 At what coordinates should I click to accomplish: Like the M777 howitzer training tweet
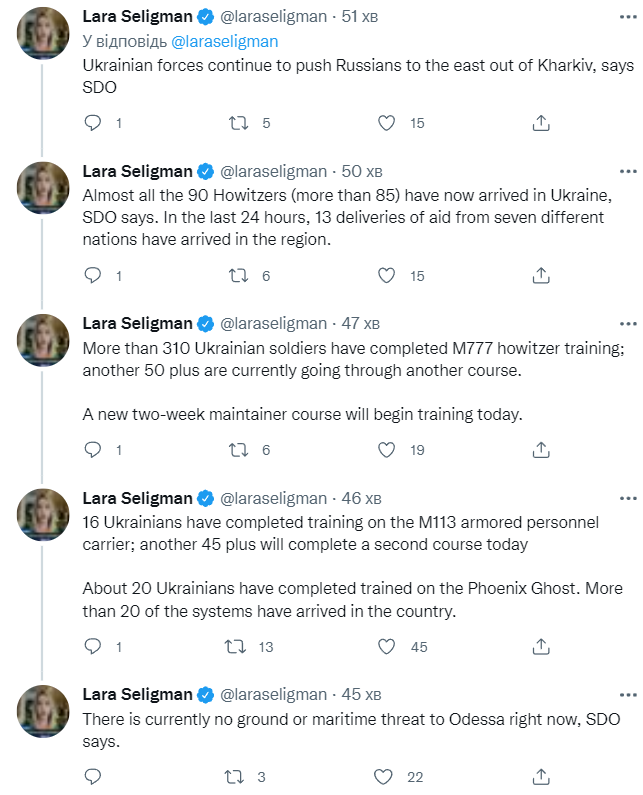click(387, 450)
